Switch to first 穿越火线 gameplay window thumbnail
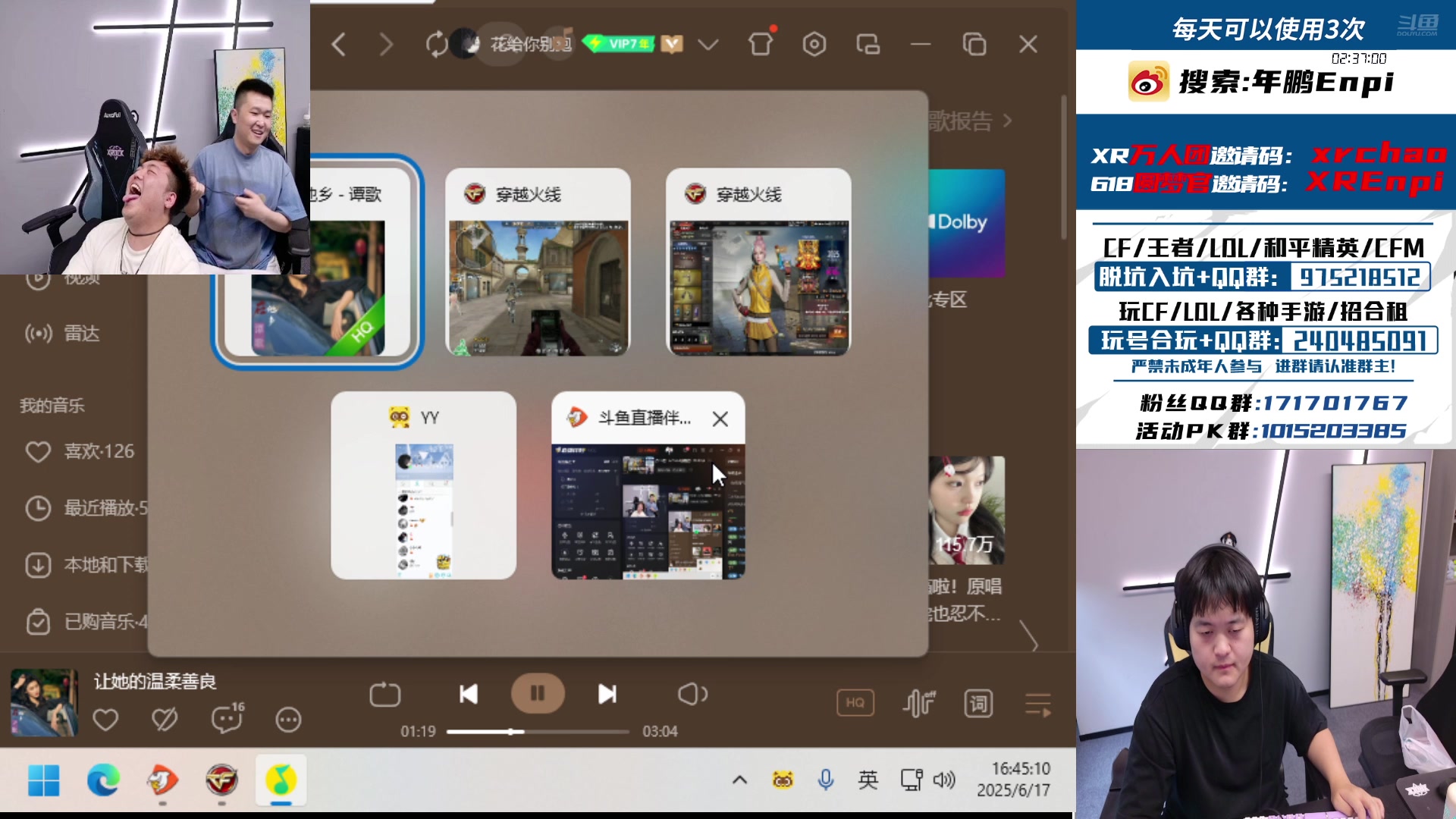The image size is (1456, 819). click(538, 262)
